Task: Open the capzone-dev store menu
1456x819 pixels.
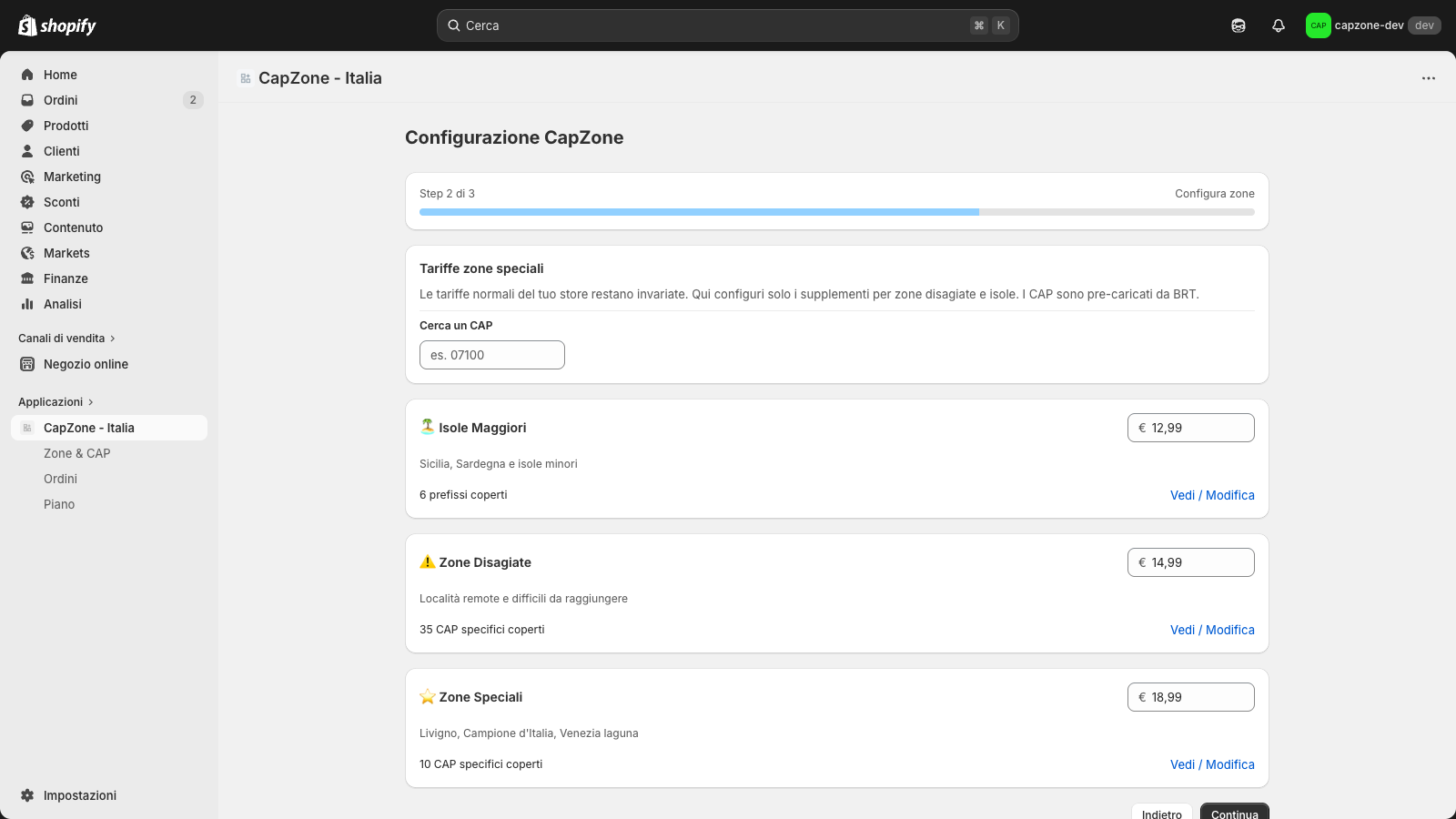Action: coord(1373,25)
